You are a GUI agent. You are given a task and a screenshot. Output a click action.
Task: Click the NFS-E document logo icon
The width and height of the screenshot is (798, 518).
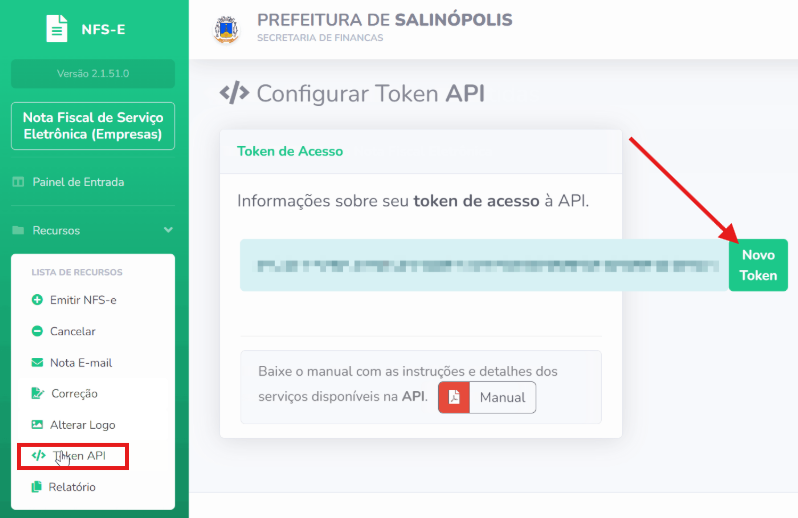tap(56, 28)
